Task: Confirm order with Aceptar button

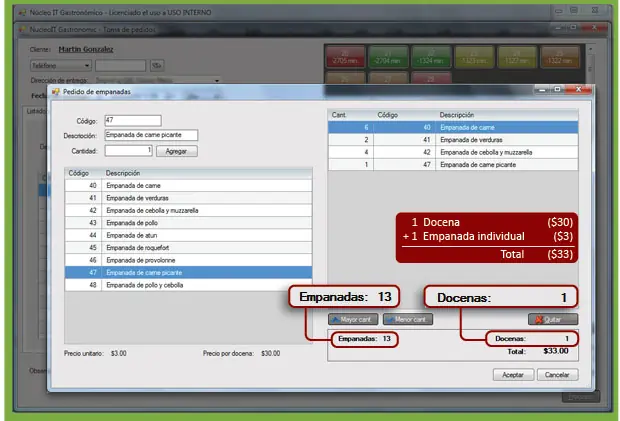Action: 513,375
